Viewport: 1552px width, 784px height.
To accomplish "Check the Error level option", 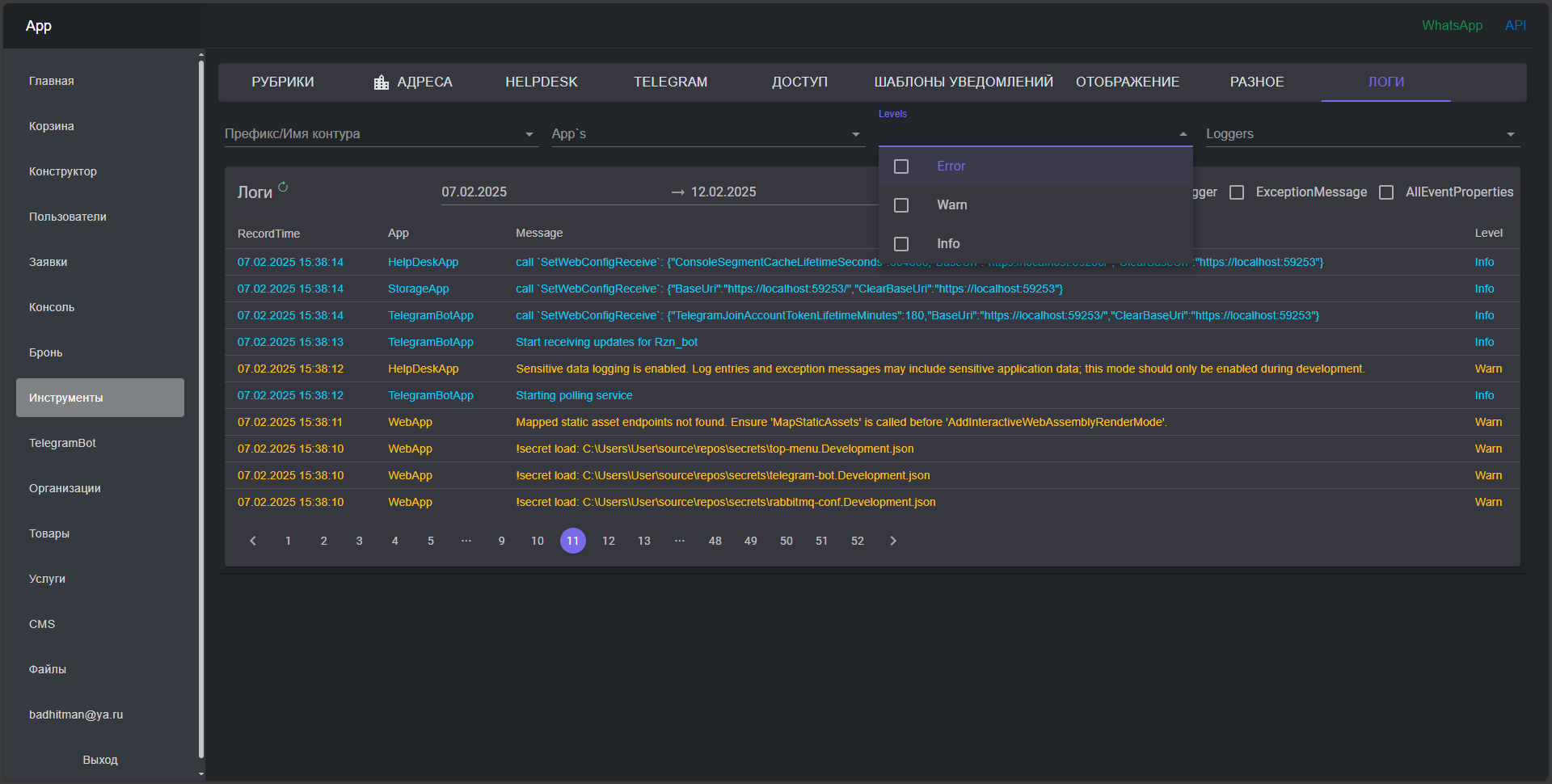I will tap(901, 166).
